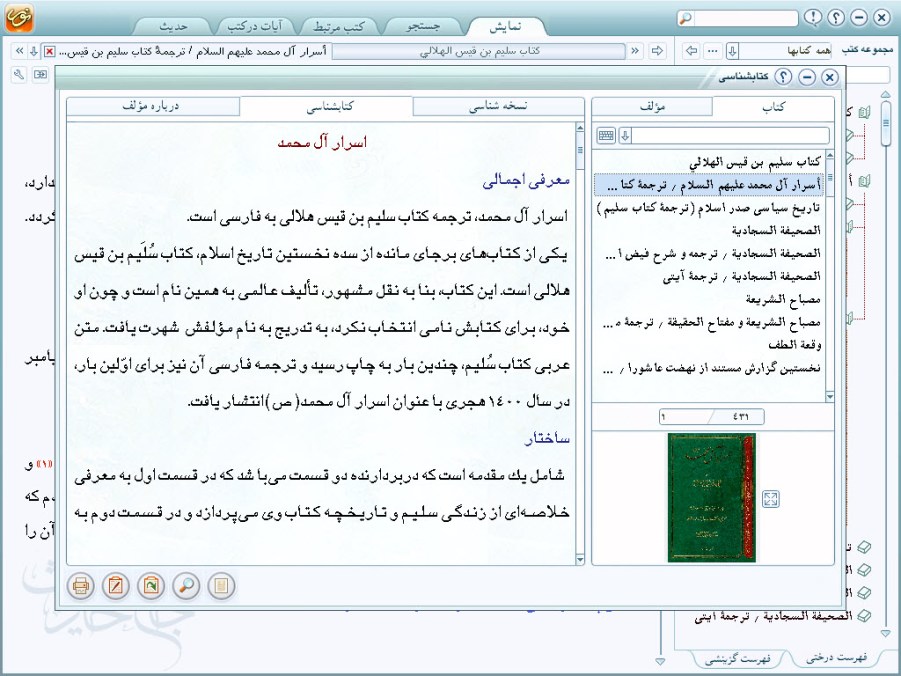This screenshot has width=901, height=676.
Task: Select الصحيفة السجادية ترجمة آيتی in dialog list
Action: click(709, 276)
